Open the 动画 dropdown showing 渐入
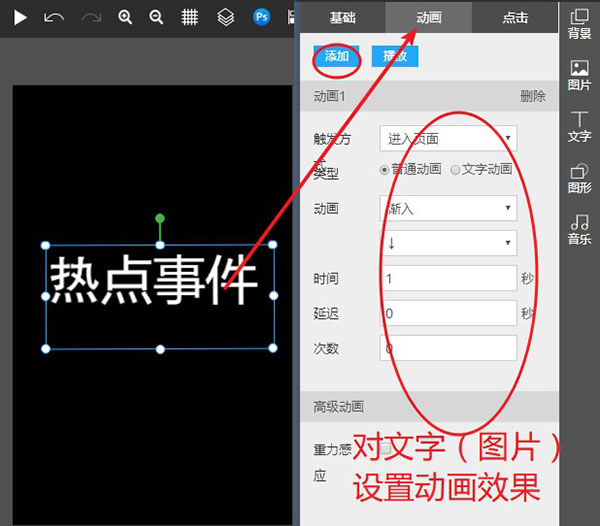The height and width of the screenshot is (526, 600). click(448, 208)
